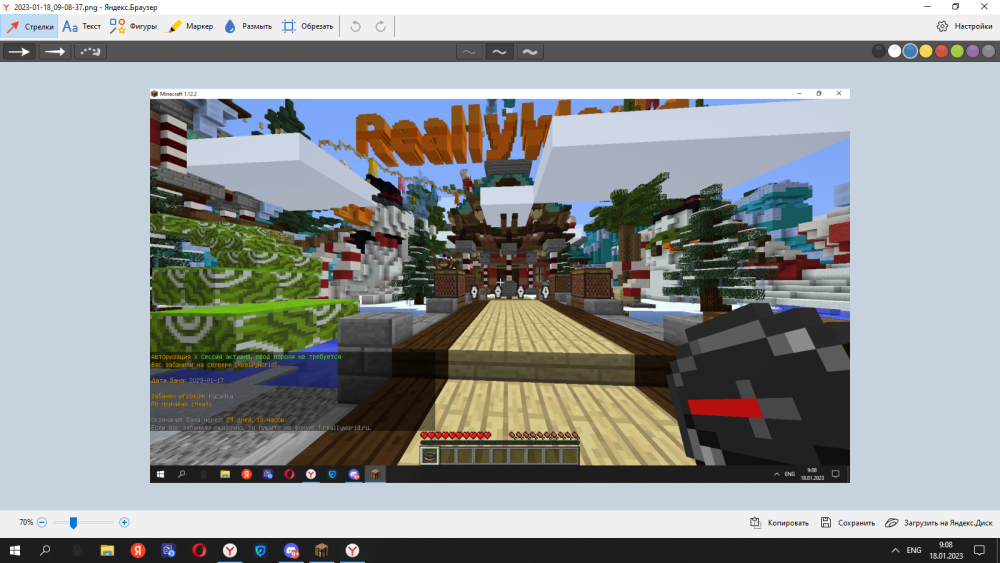Select the Размыть blur tool
Screen dimensions: 1000x563
[x=247, y=26]
